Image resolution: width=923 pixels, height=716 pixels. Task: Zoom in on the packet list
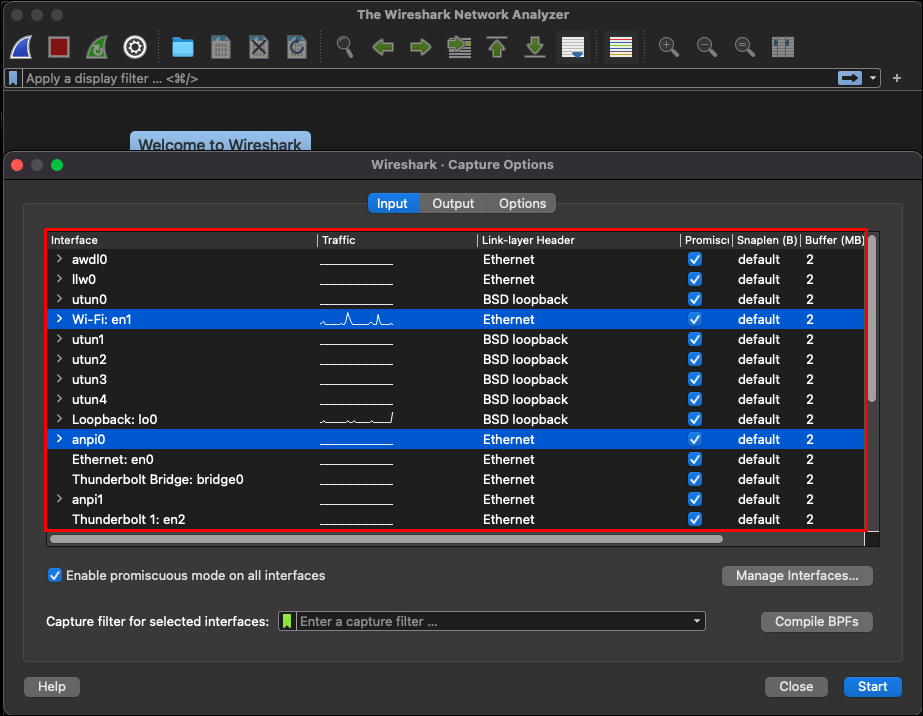(x=668, y=46)
